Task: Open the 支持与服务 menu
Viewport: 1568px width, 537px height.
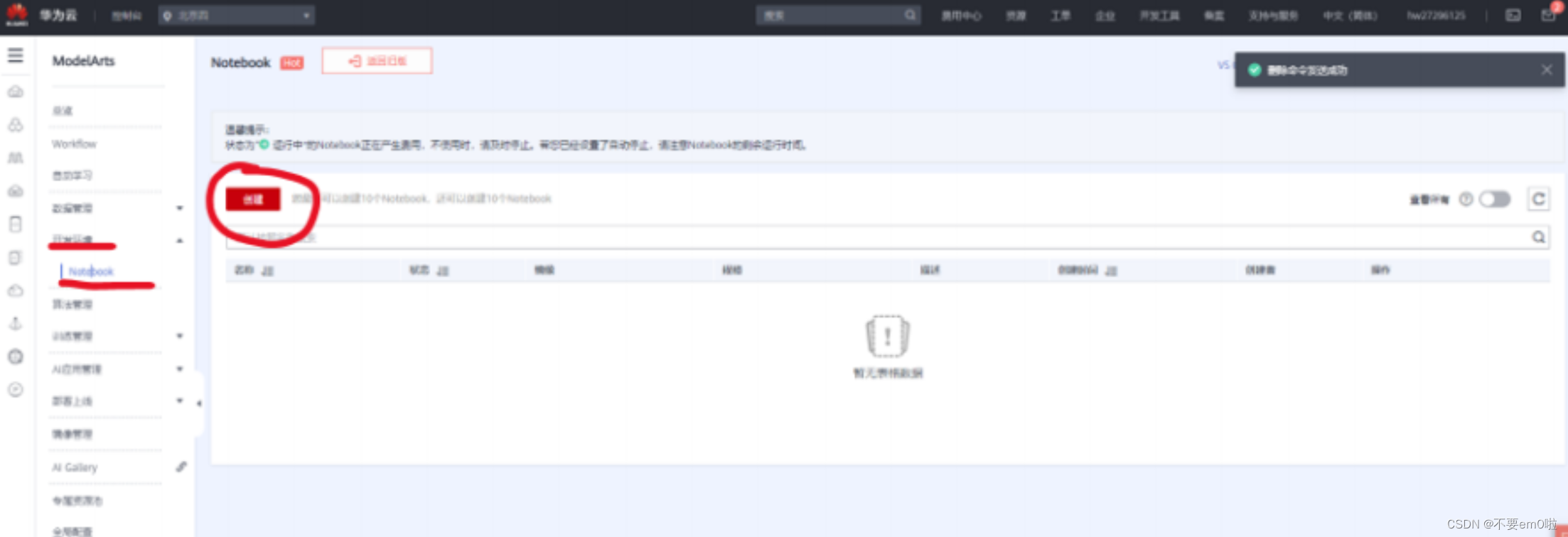Action: click(1273, 15)
